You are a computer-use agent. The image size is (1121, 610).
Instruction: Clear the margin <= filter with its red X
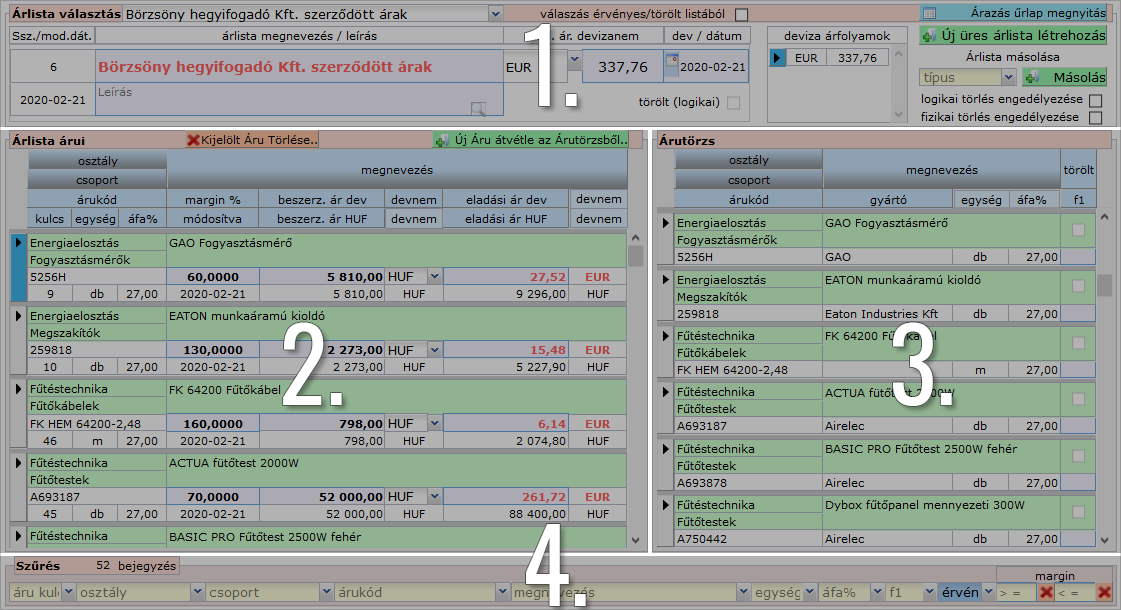point(1104,592)
